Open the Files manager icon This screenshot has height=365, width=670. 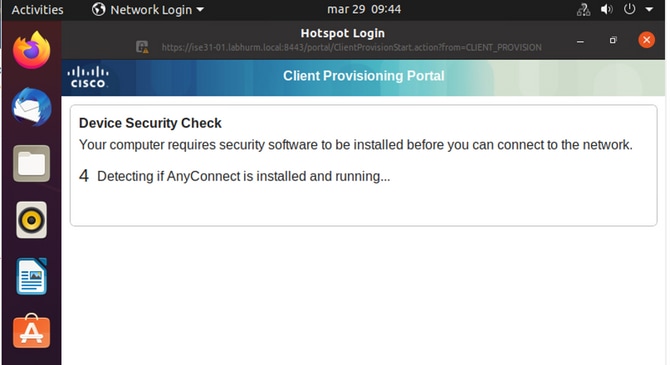tap(32, 163)
